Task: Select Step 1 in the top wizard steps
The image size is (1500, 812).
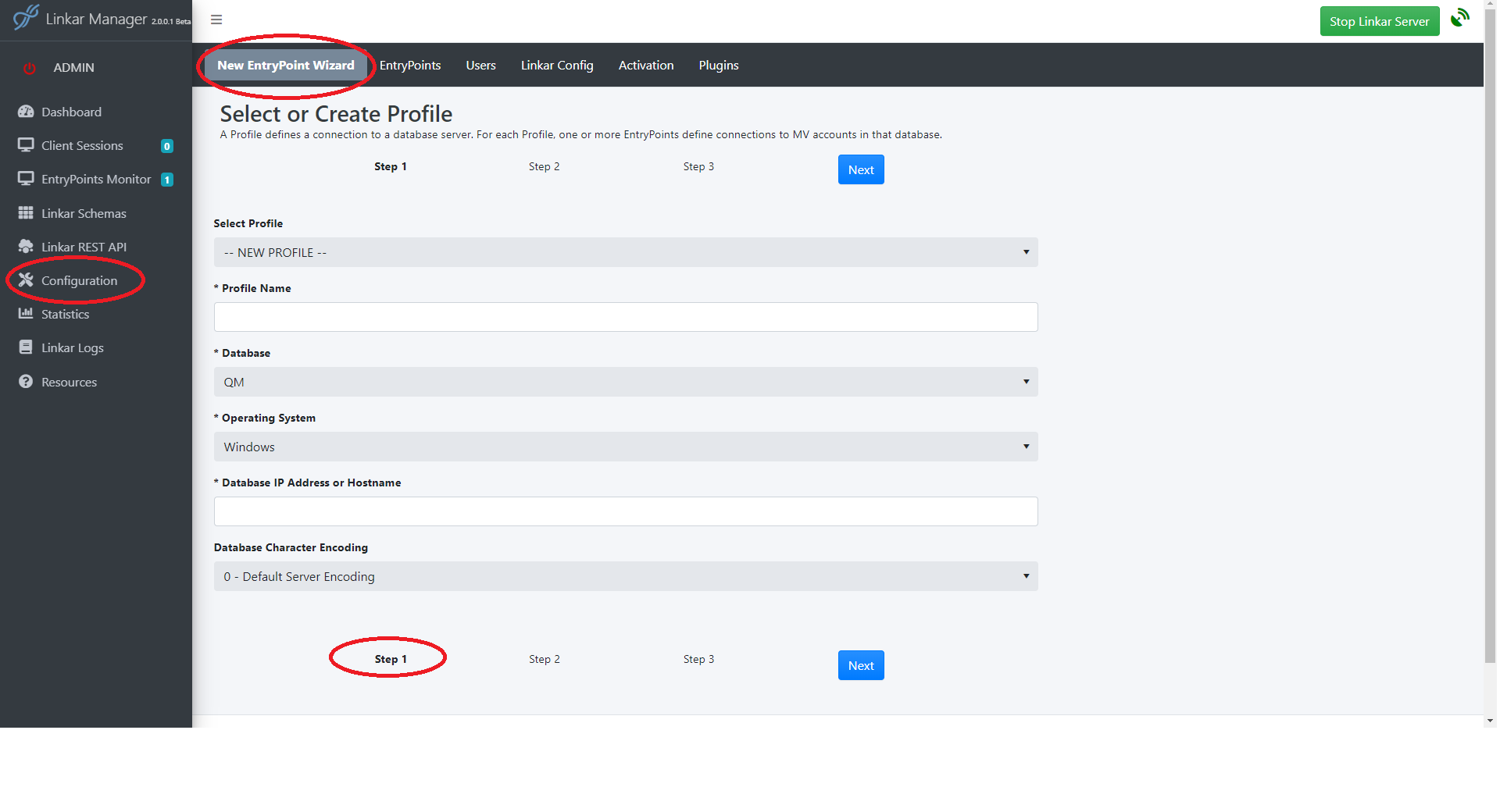Action: tap(390, 166)
